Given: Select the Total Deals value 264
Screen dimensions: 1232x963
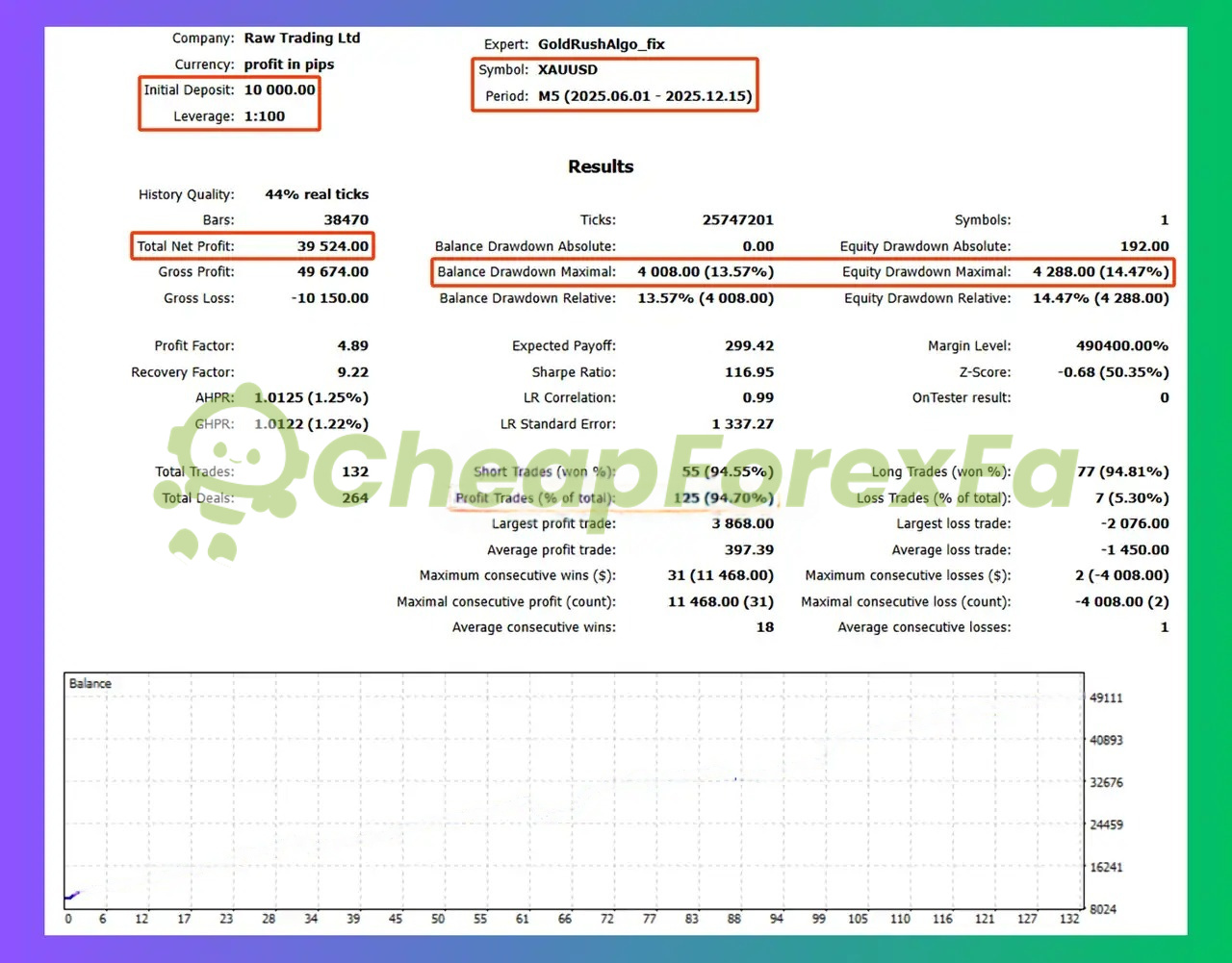Looking at the screenshot, I should point(355,498).
